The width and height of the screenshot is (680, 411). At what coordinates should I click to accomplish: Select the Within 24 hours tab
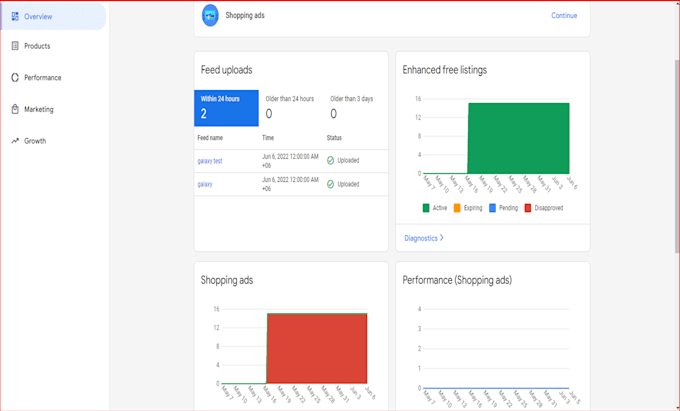[226, 108]
